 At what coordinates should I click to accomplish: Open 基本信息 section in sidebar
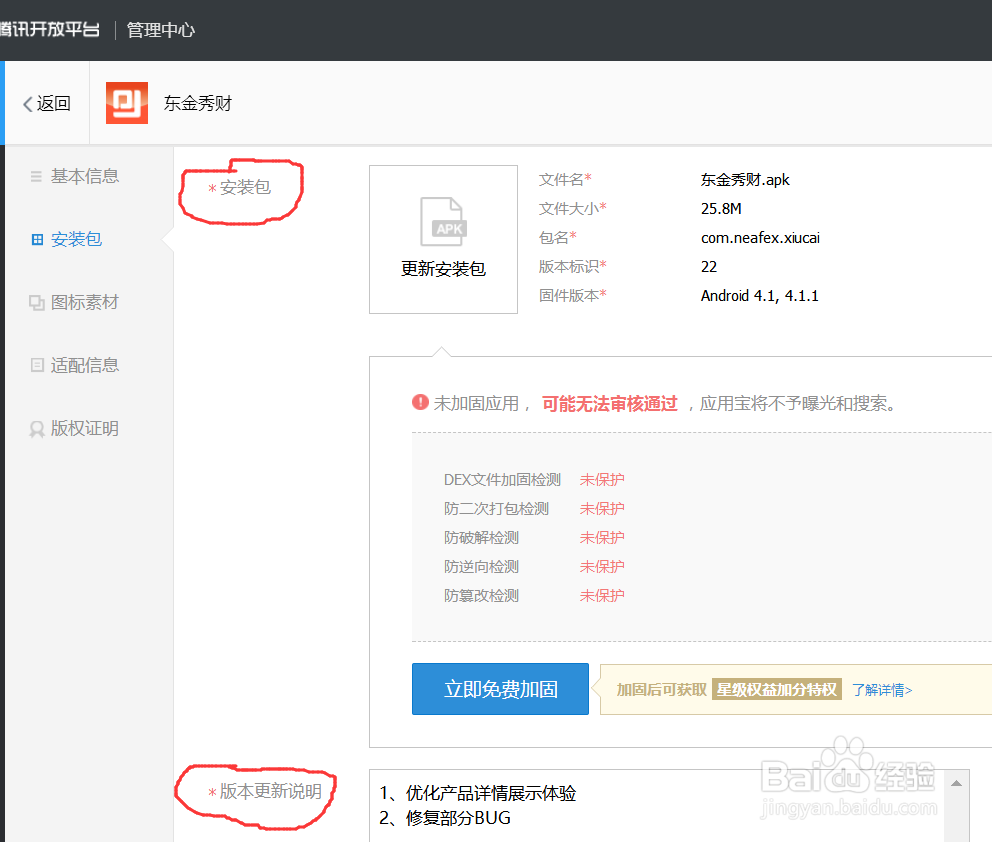click(85, 176)
